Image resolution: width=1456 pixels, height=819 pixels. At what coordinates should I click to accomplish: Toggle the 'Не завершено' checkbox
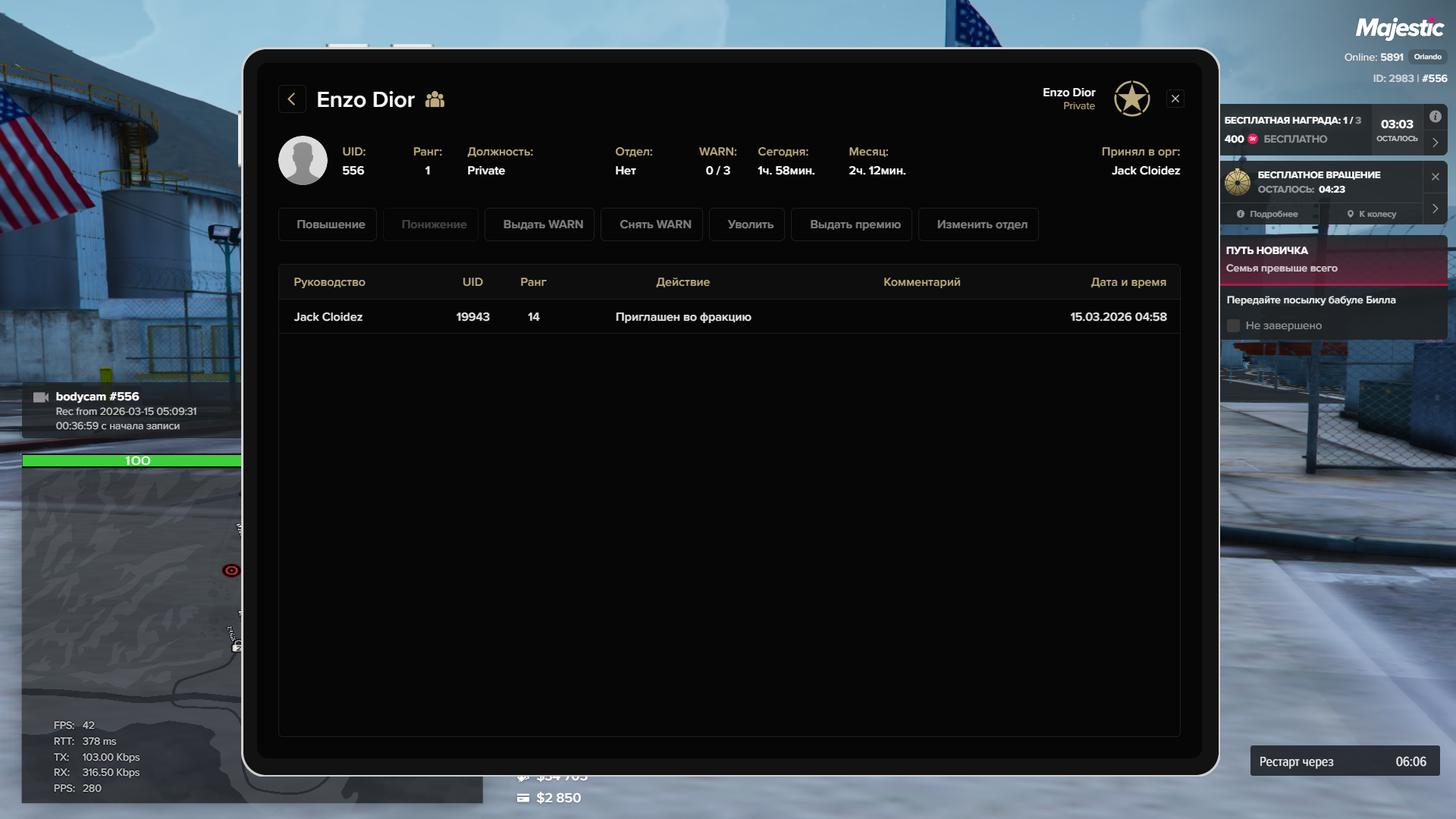pos(1233,325)
